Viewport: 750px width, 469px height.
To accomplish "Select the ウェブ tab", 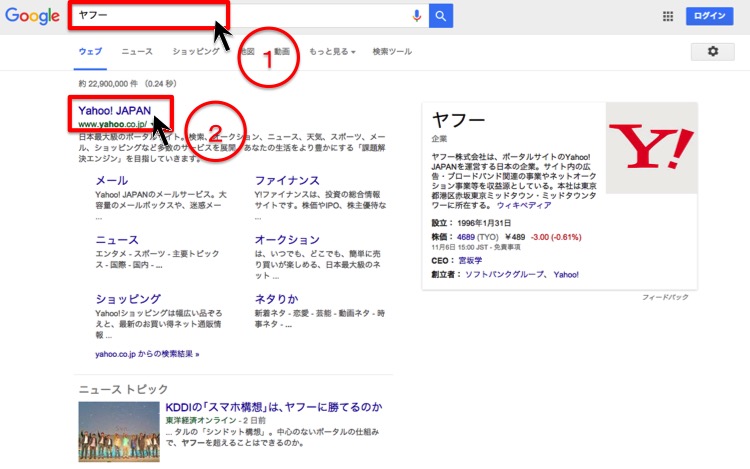I will click(x=90, y=51).
